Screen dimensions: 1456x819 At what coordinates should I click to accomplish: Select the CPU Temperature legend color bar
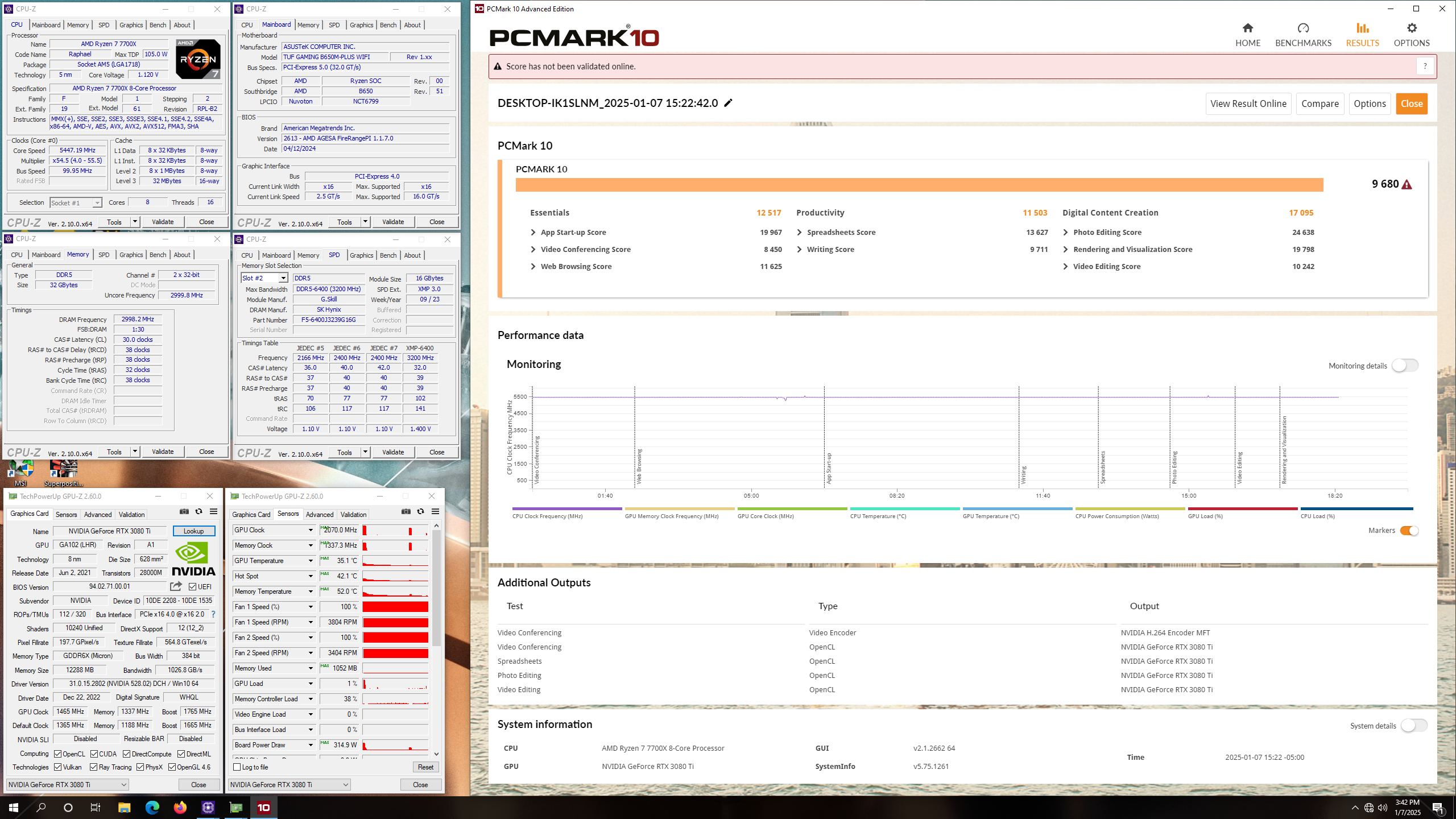905,508
